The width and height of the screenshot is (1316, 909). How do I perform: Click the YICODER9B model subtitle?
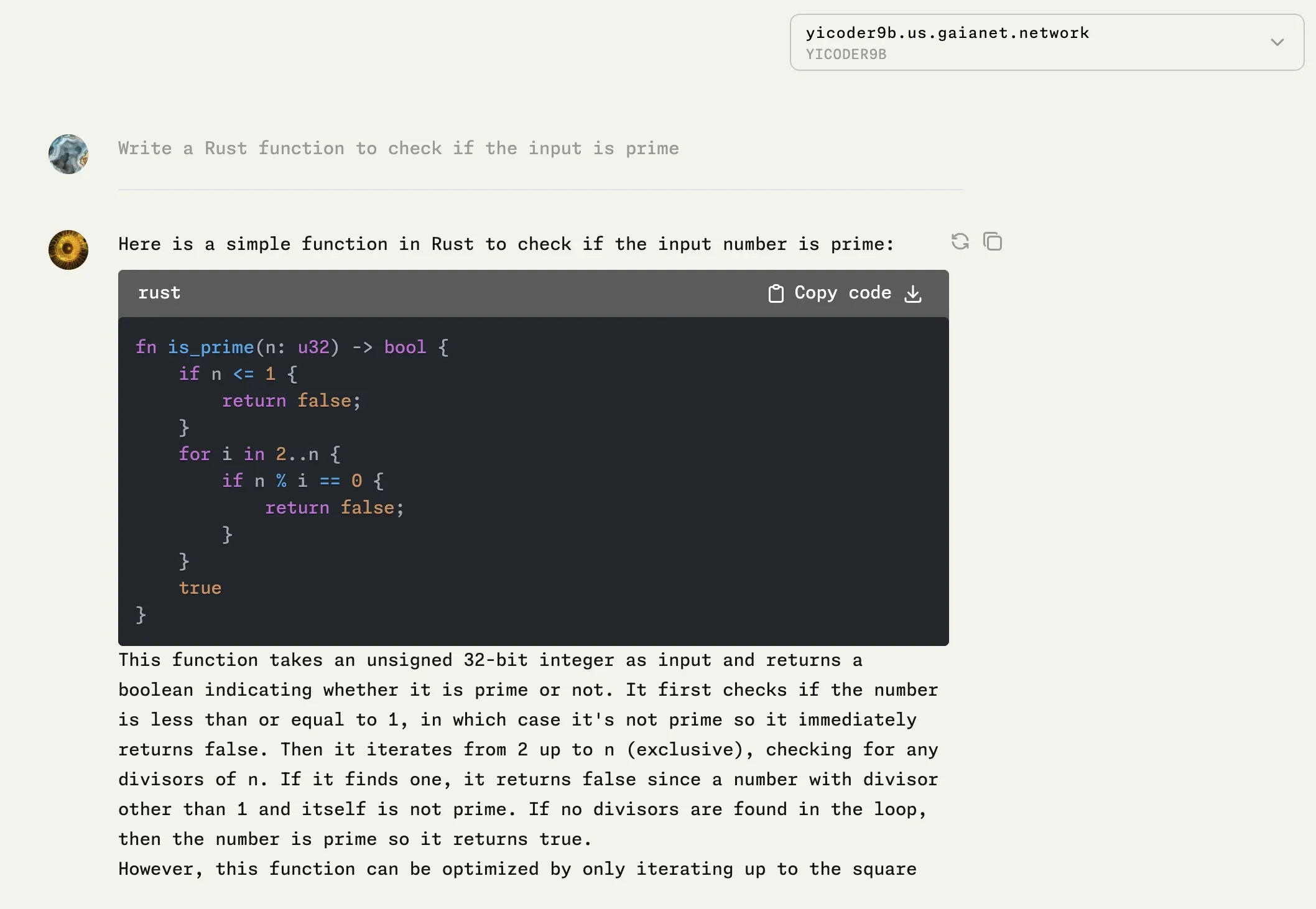(846, 55)
